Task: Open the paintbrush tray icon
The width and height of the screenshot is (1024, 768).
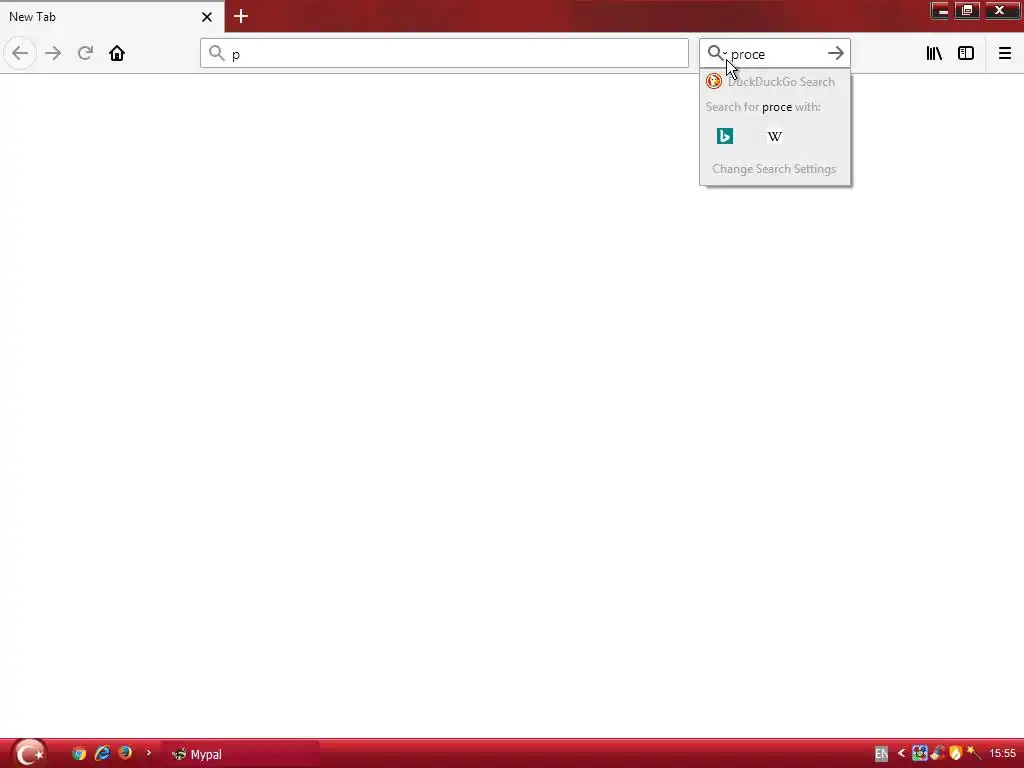Action: pyautogui.click(x=938, y=754)
